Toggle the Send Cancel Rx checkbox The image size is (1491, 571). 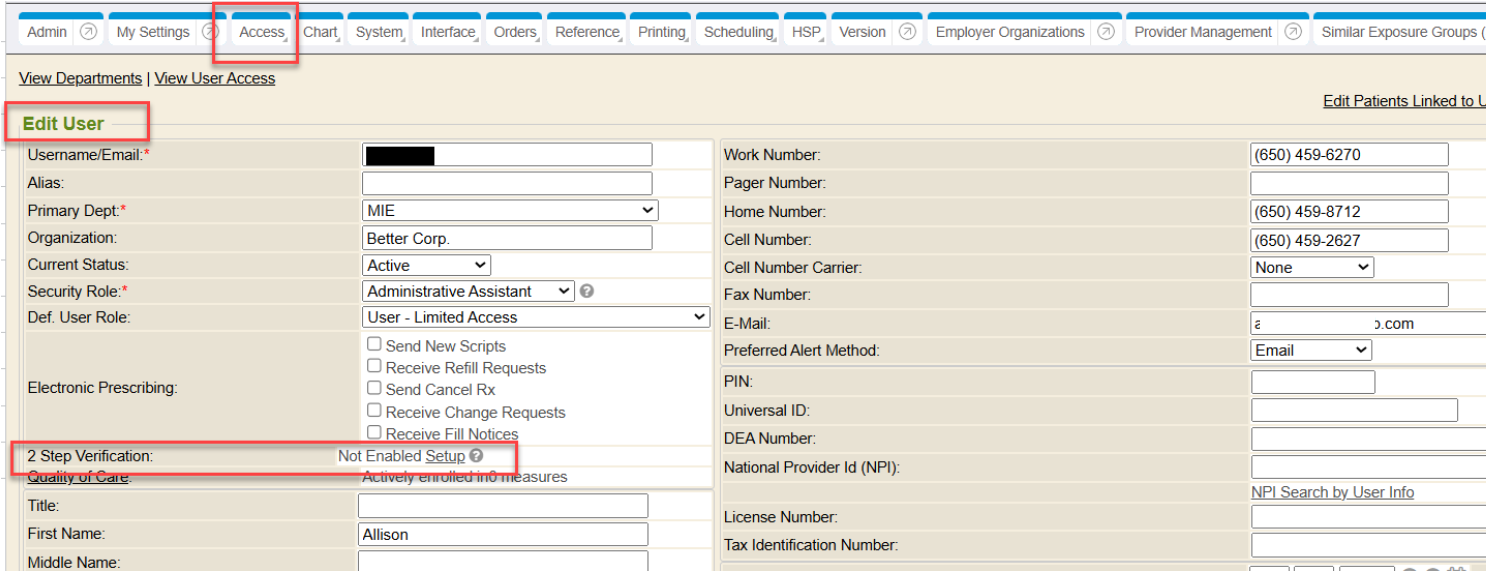(374, 388)
